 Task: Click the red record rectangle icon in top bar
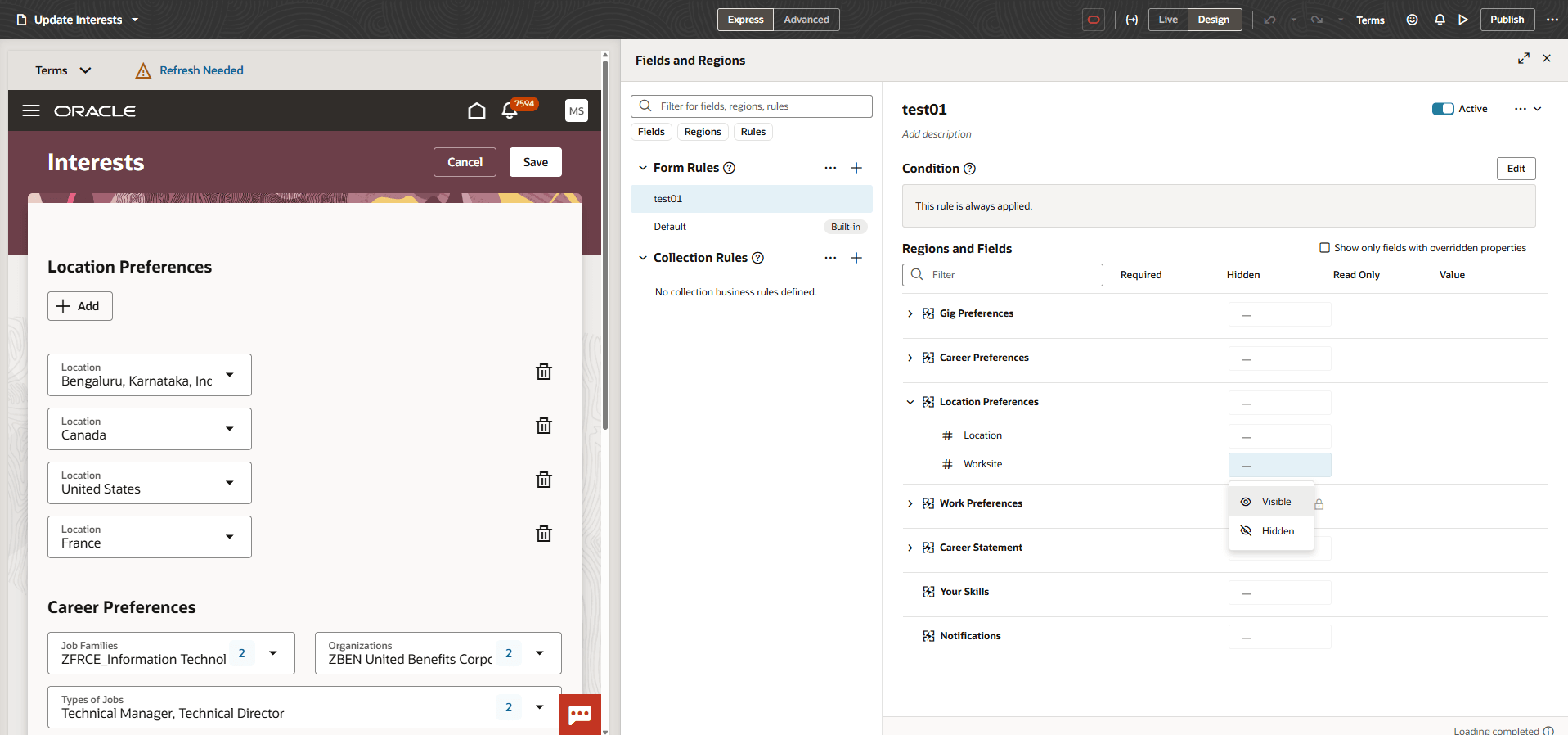click(1094, 20)
